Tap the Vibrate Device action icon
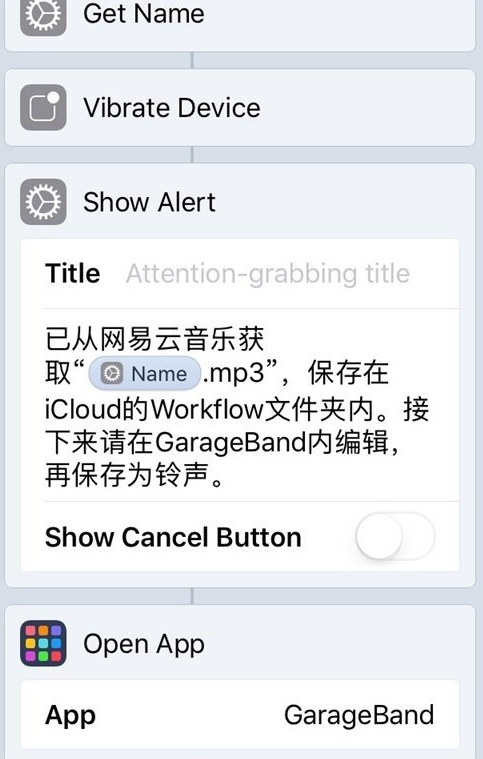Screen dimensions: 483x759 point(43,107)
